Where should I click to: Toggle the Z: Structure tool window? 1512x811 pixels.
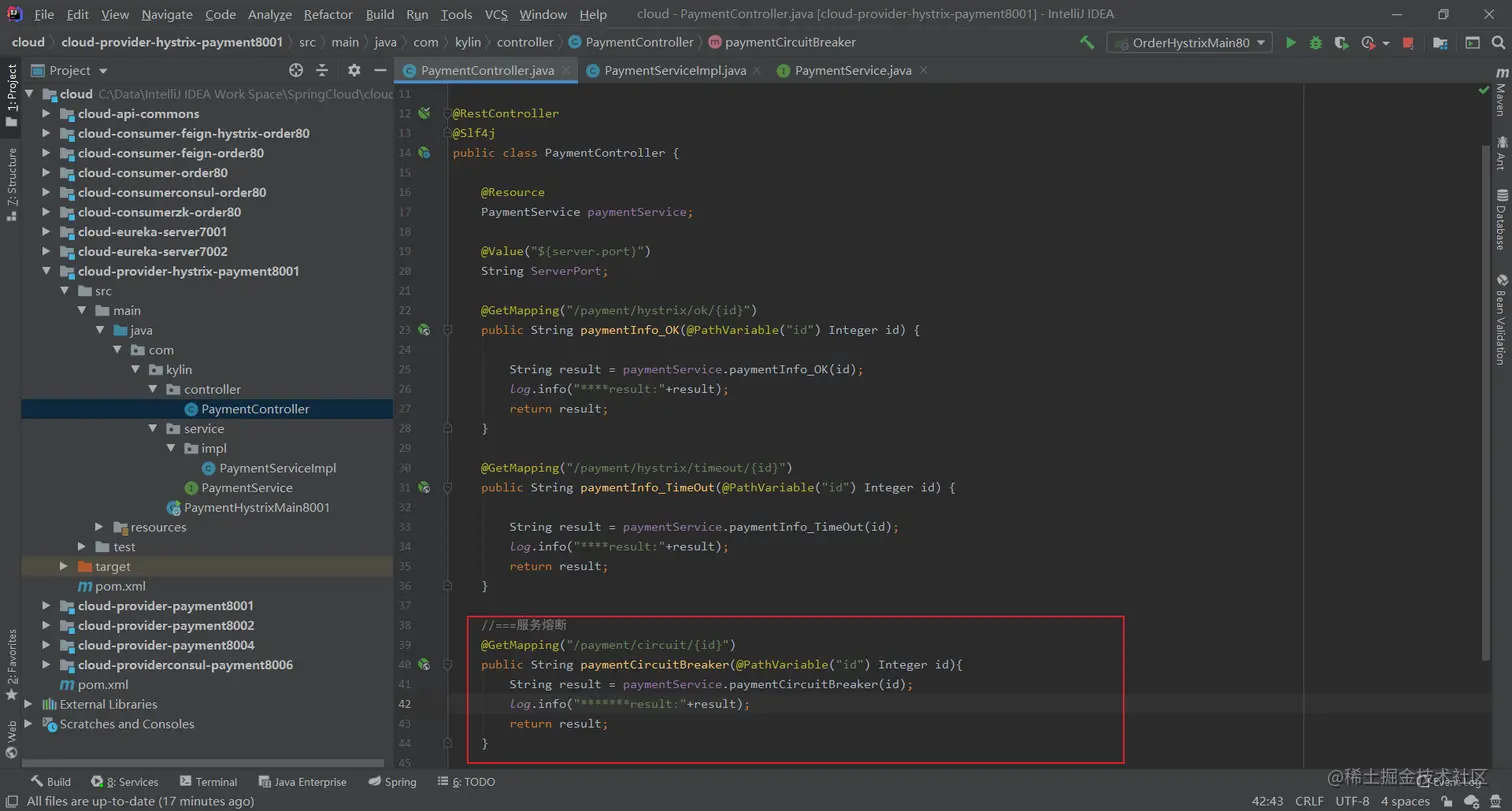coord(11,184)
